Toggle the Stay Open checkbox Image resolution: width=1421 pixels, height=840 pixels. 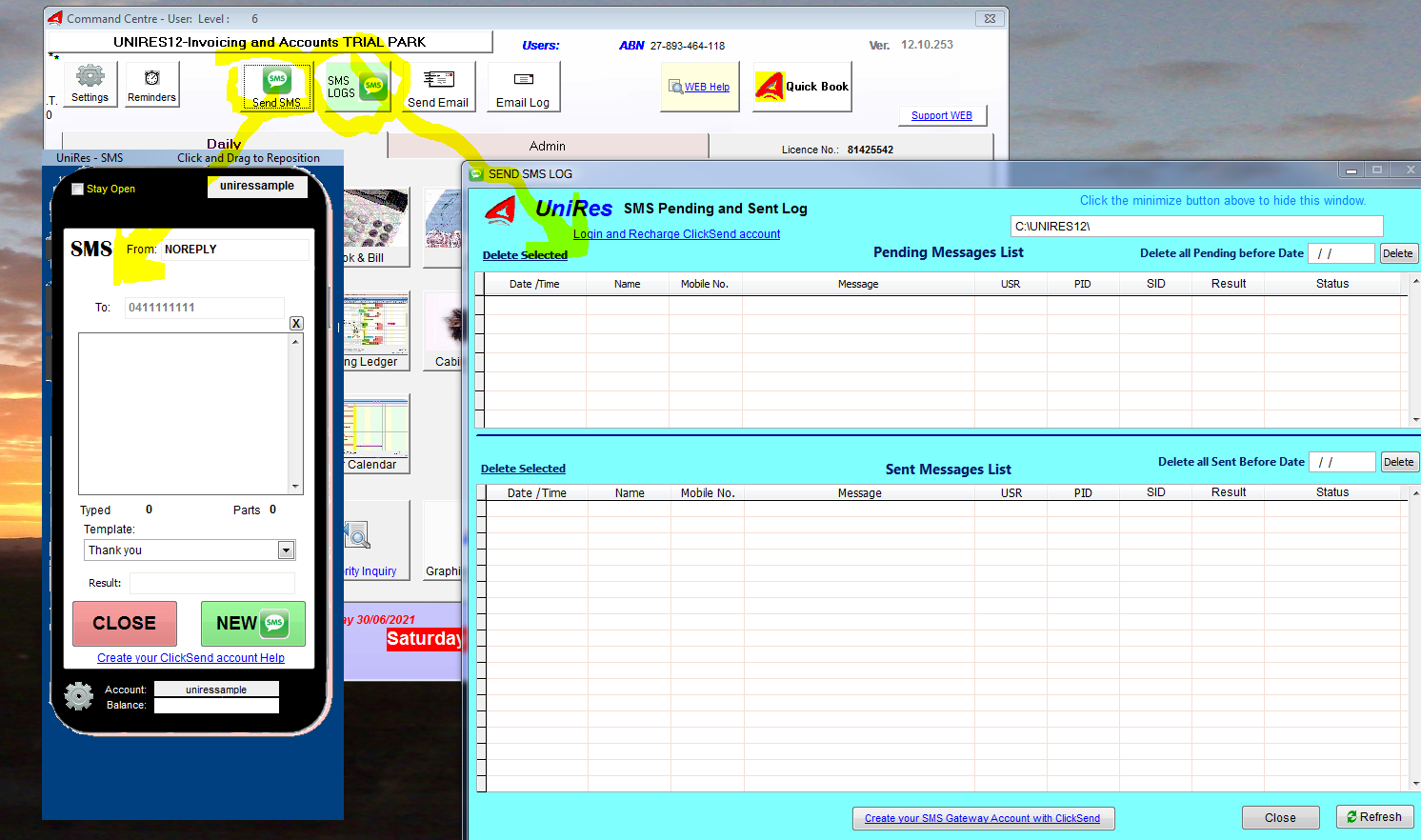tap(78, 189)
